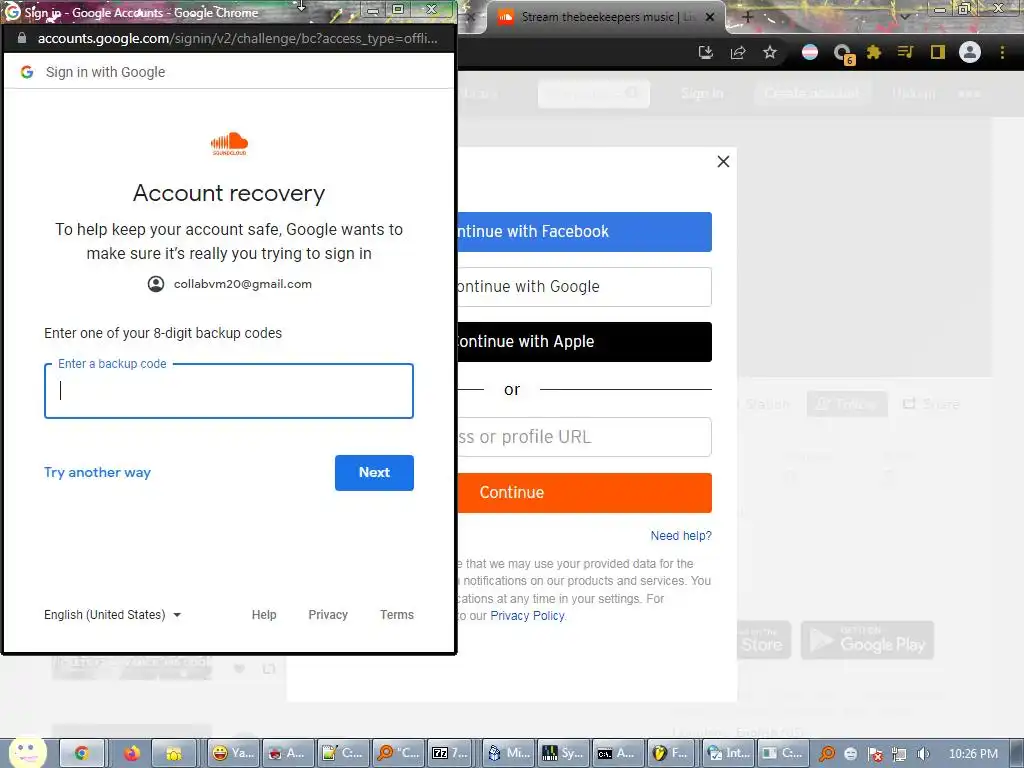
Task: Bookmark this page with the star icon
Action: [770, 52]
